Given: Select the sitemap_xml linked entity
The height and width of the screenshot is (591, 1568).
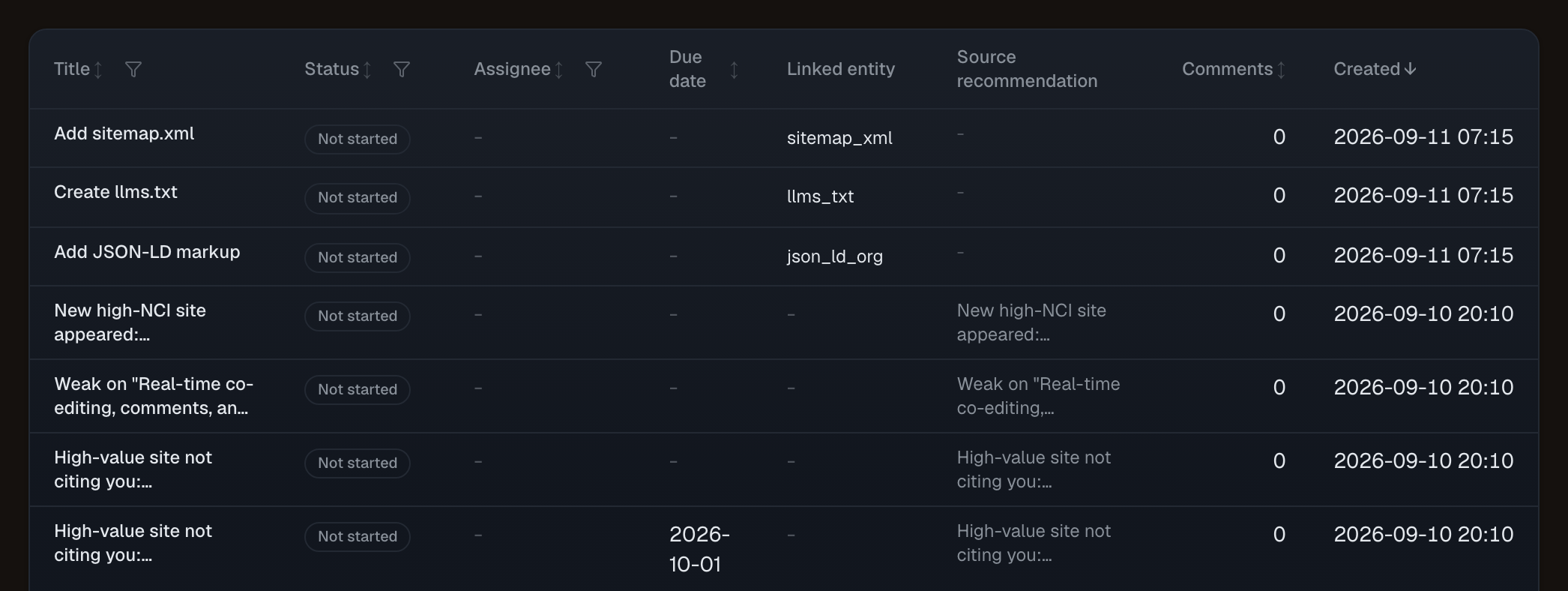Looking at the screenshot, I should click(x=839, y=138).
